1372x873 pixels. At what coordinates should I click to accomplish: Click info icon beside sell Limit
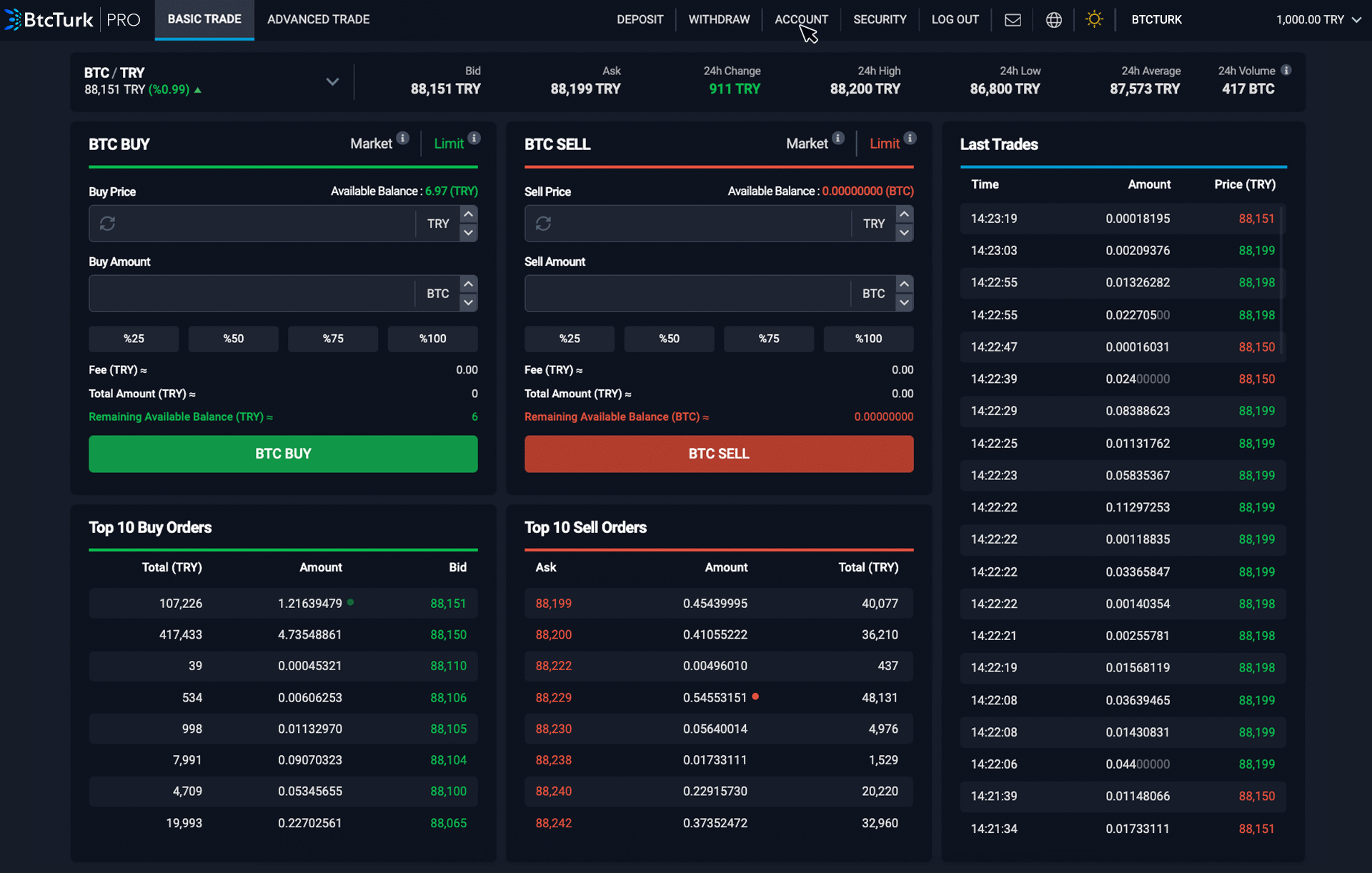point(910,138)
